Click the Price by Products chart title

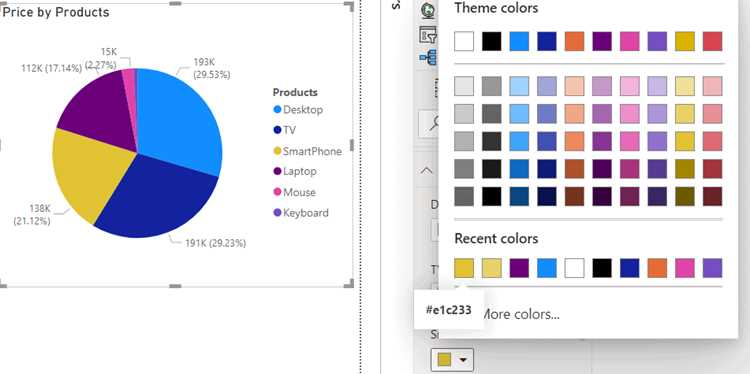[56, 12]
